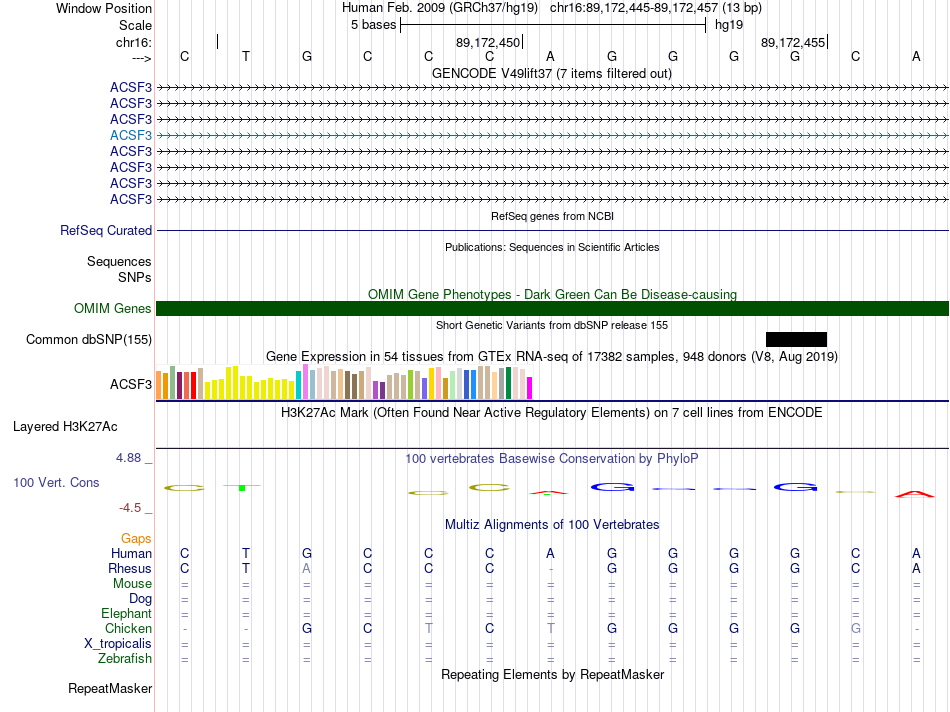This screenshot has width=950, height=712.
Task: Select the X_tropicalis species label
Action: (x=118, y=644)
